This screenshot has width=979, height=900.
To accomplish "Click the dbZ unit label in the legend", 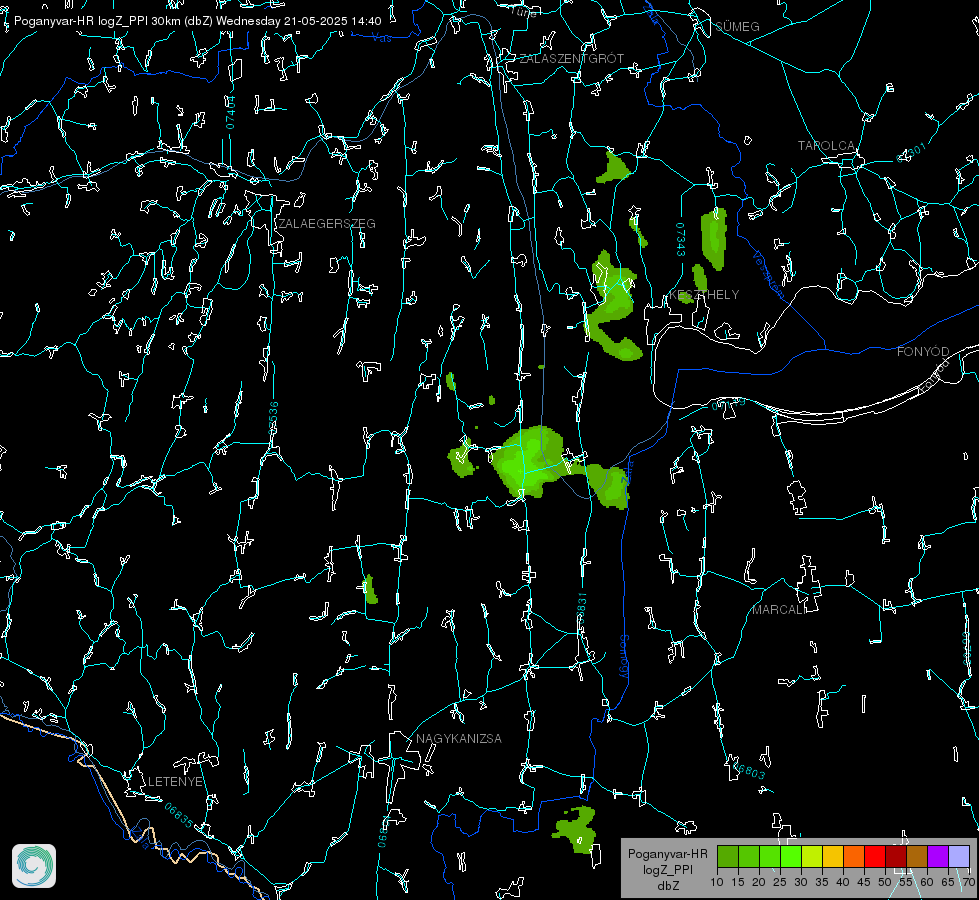I will coord(668,886).
